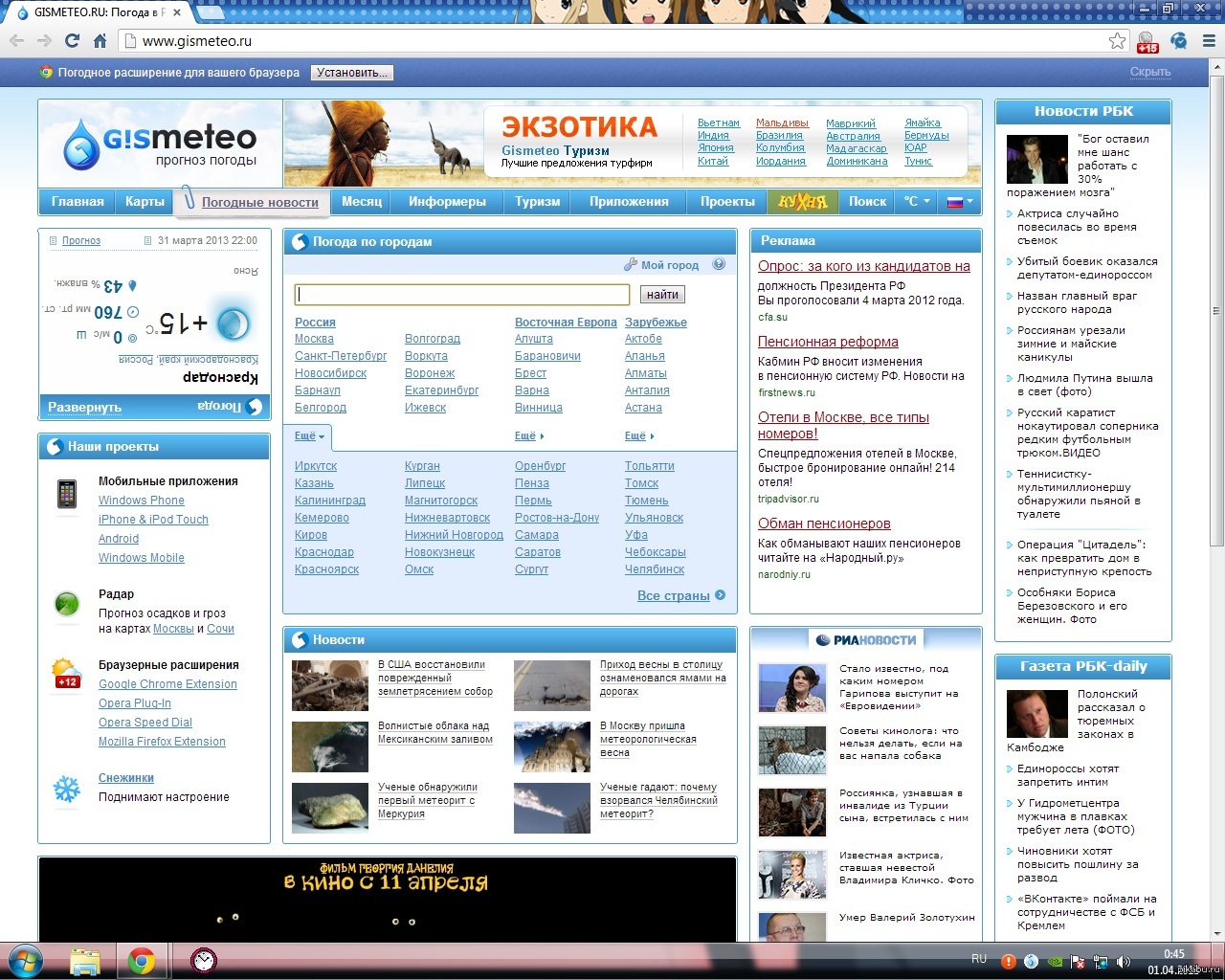This screenshot has height=980, width=1225.
Task: Switch to the Информеры tab
Action: point(447,202)
